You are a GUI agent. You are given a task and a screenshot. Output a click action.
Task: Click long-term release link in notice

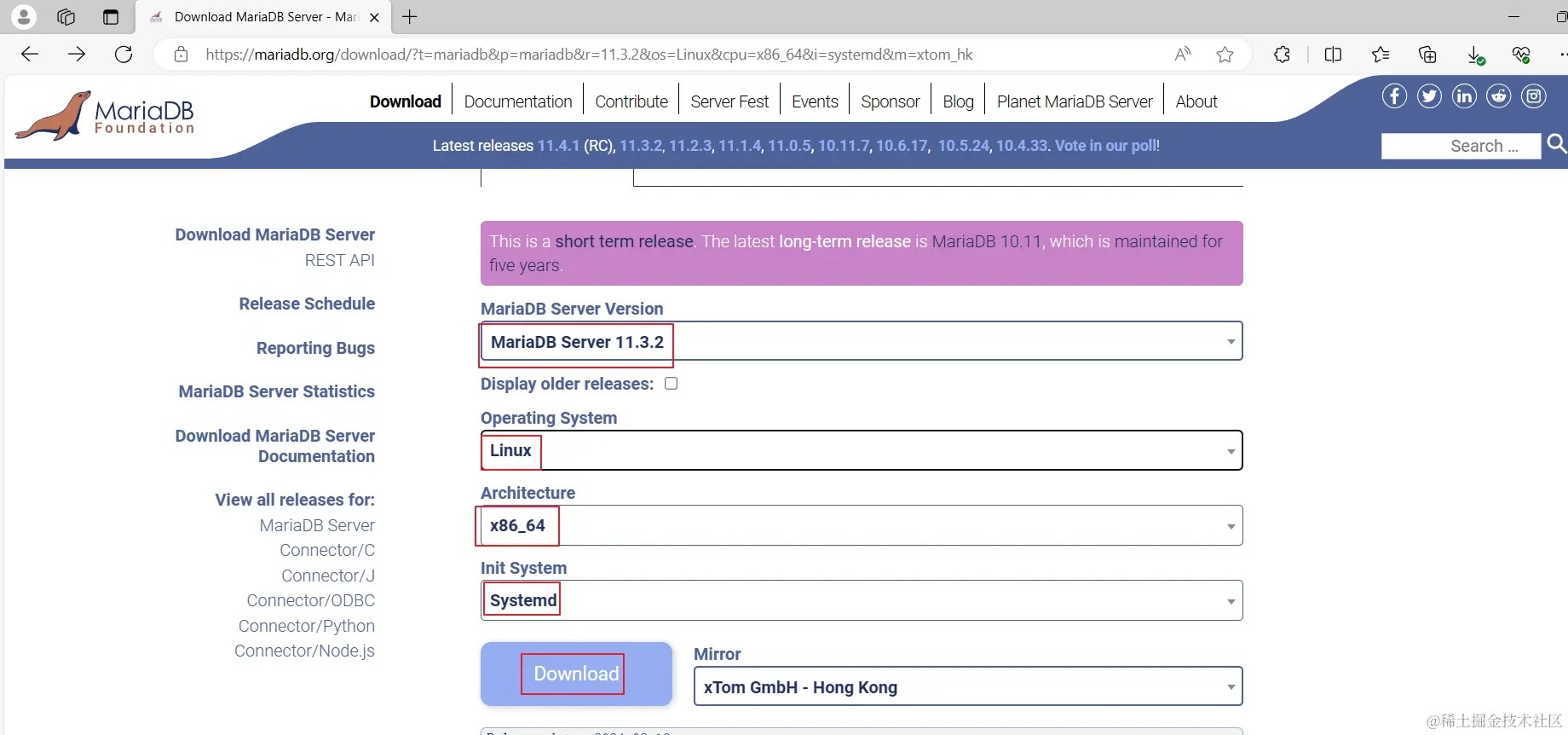coord(845,241)
